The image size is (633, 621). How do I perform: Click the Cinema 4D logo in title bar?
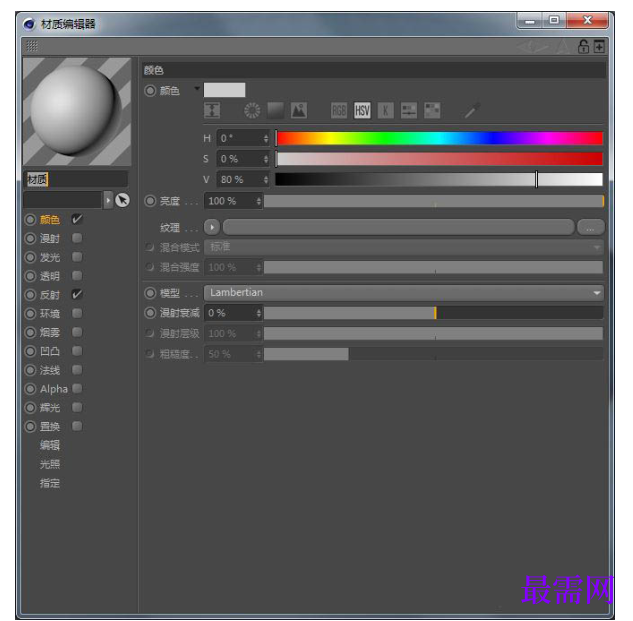click(x=29, y=24)
